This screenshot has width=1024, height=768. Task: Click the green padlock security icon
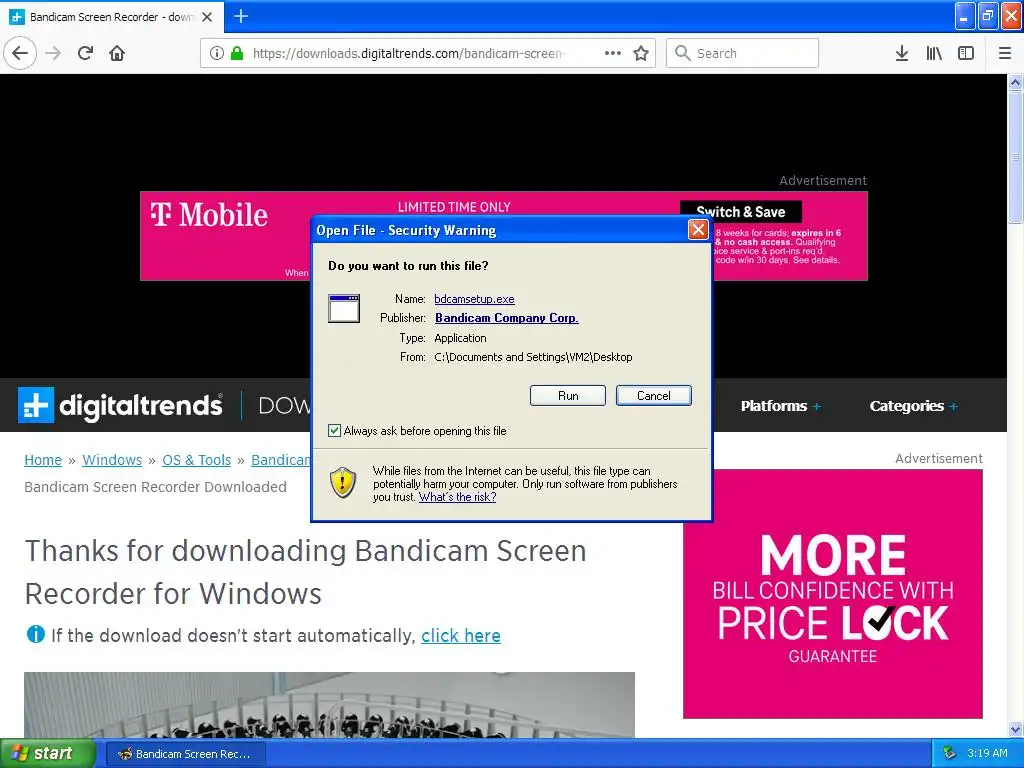[237, 53]
